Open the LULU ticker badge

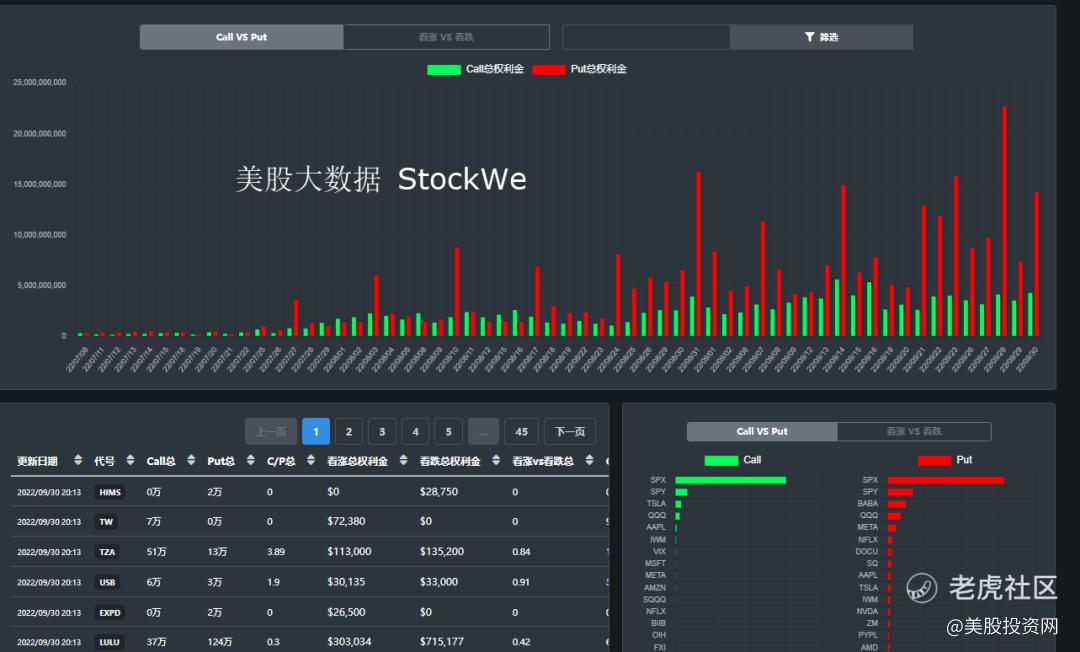[110, 642]
